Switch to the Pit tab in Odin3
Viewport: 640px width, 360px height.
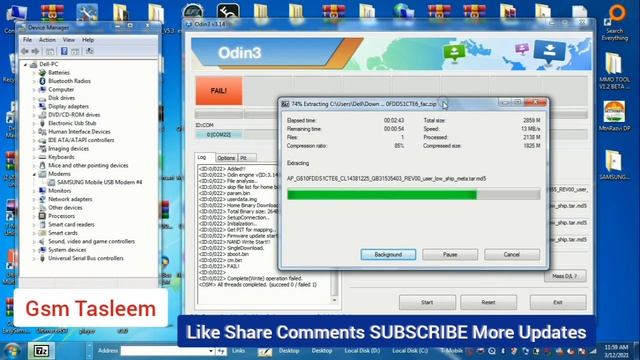(x=247, y=158)
